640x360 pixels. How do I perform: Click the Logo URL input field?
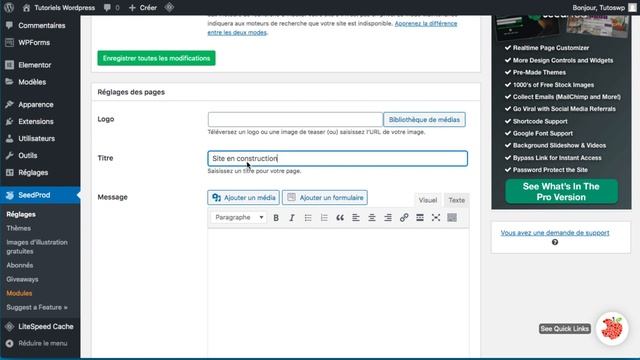[295, 120]
